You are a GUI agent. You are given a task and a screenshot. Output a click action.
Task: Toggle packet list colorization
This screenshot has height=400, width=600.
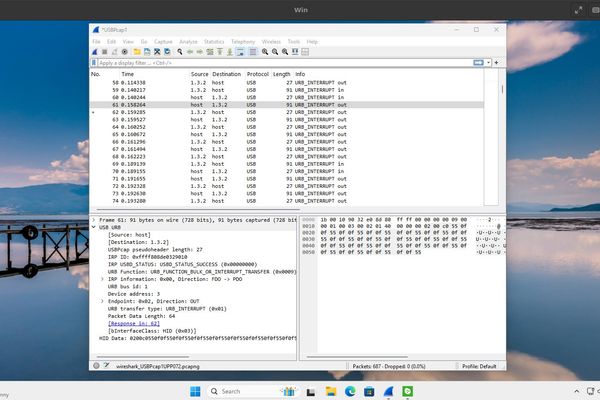pos(253,52)
